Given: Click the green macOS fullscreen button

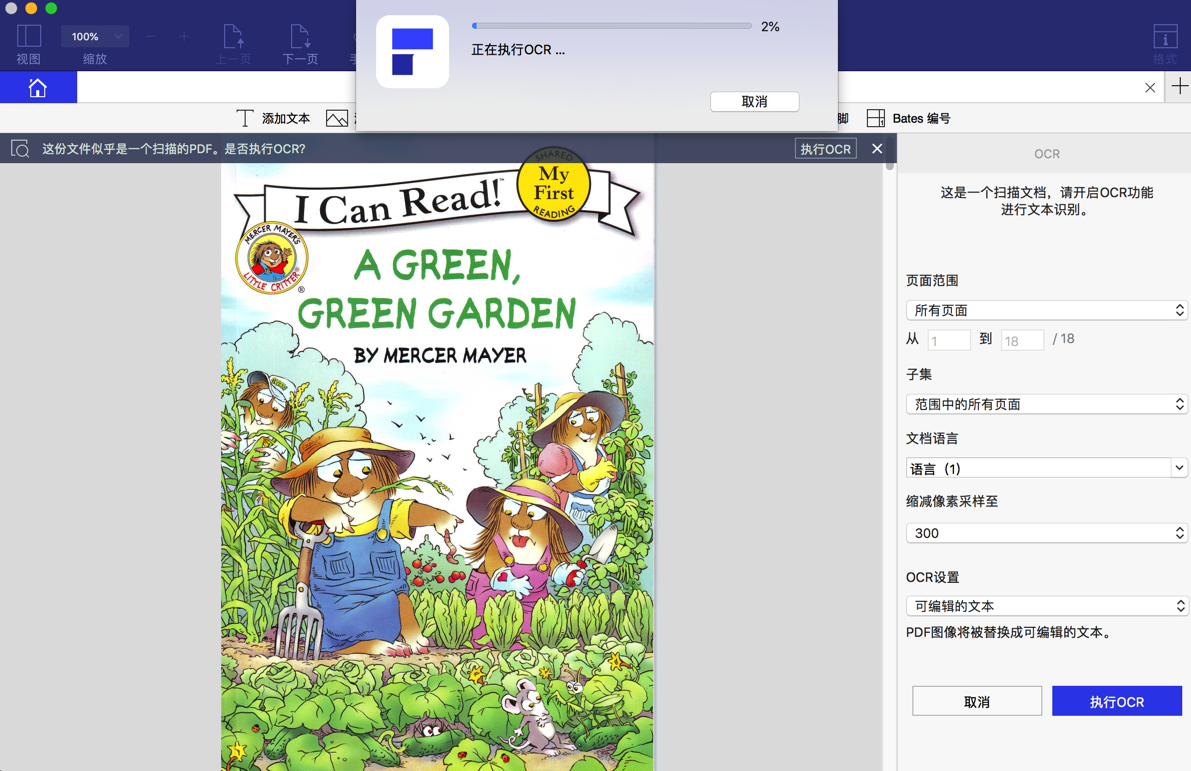Looking at the screenshot, I should [x=51, y=8].
